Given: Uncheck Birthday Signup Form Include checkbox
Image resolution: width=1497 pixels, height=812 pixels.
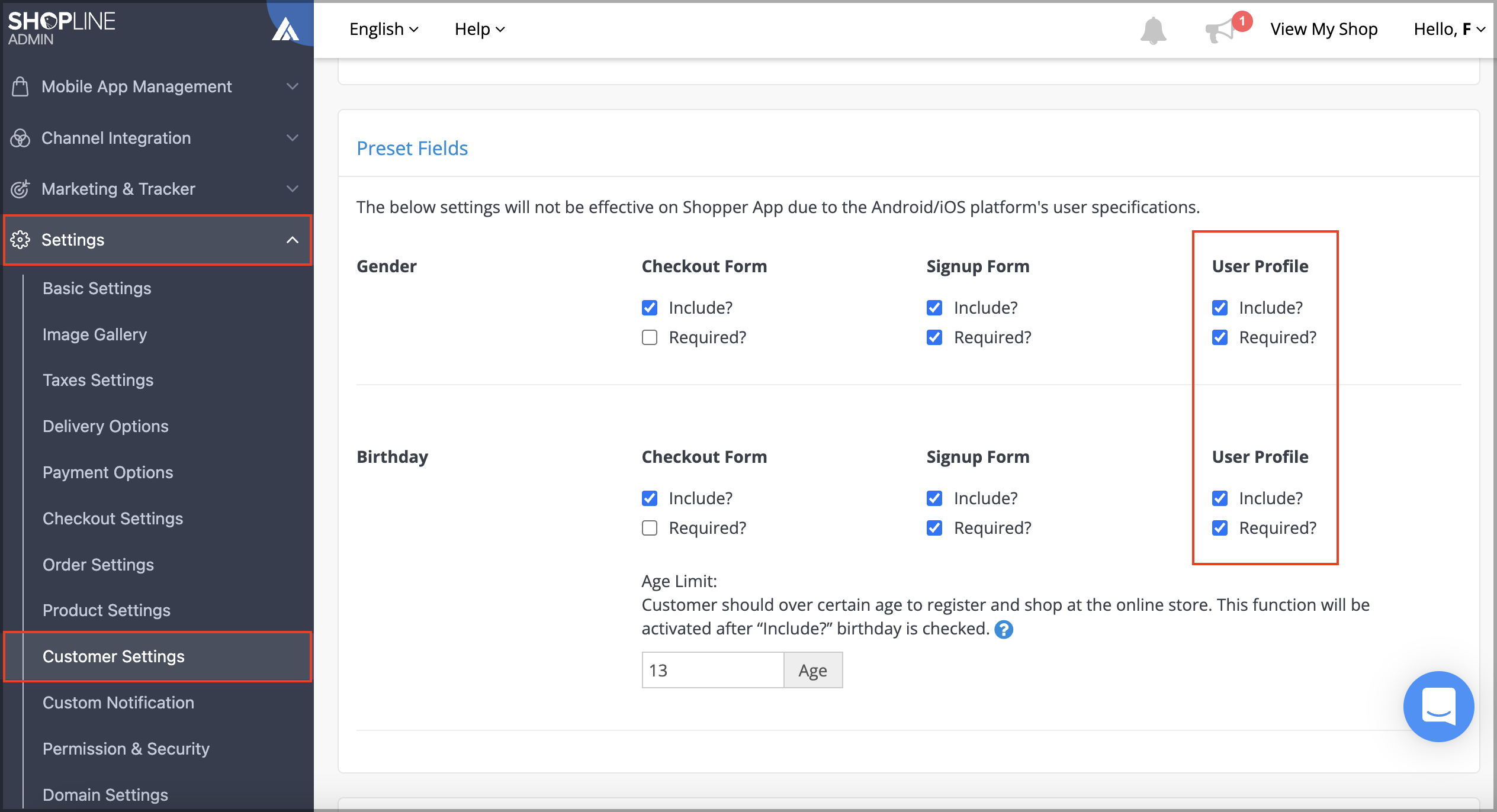Looking at the screenshot, I should [x=934, y=498].
